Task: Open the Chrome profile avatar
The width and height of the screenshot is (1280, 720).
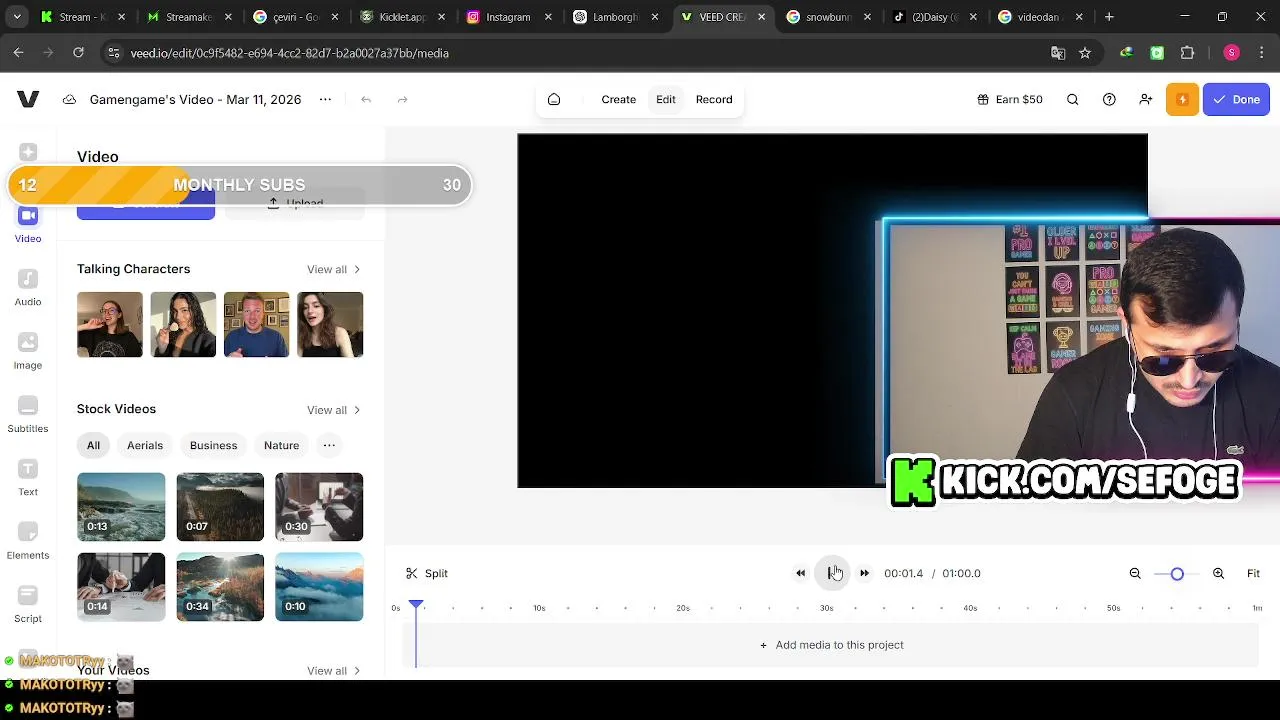Action: pos(1231,53)
